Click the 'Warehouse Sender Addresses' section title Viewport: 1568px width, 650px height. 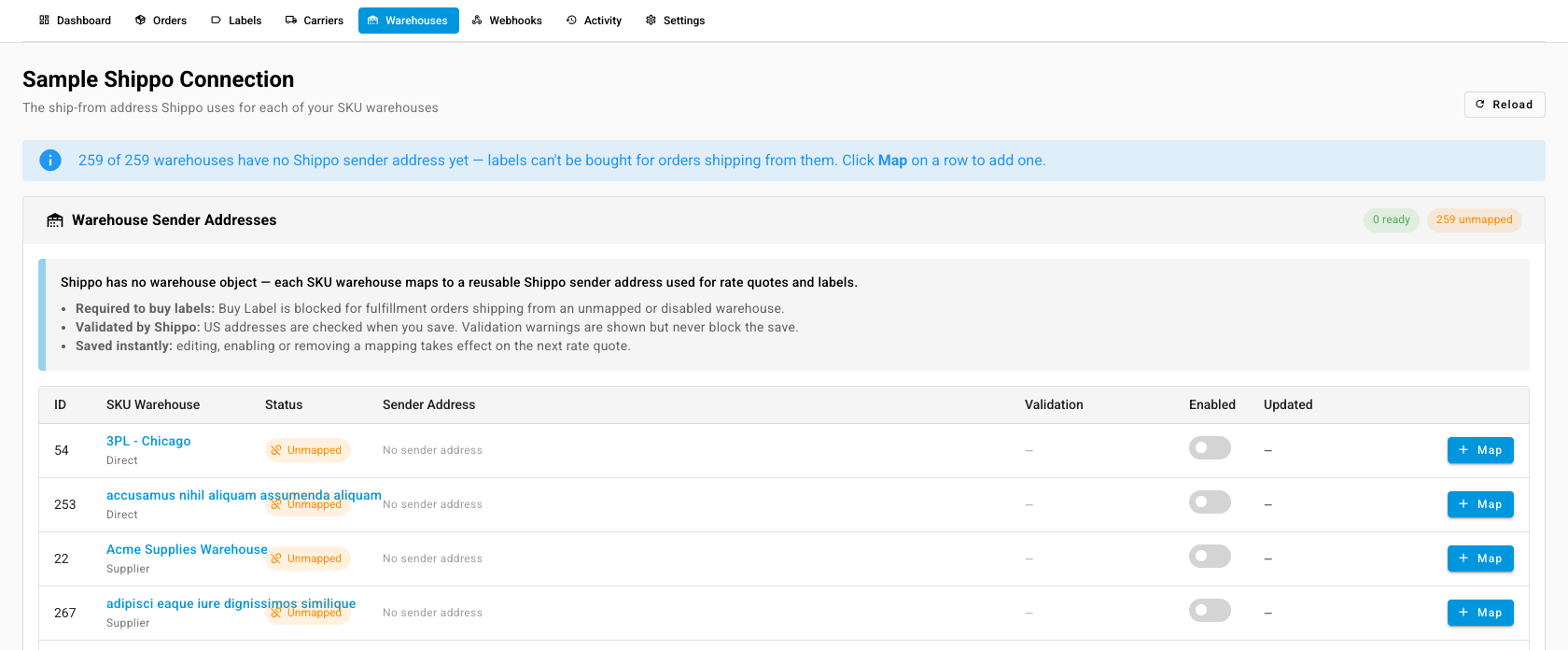click(x=174, y=220)
